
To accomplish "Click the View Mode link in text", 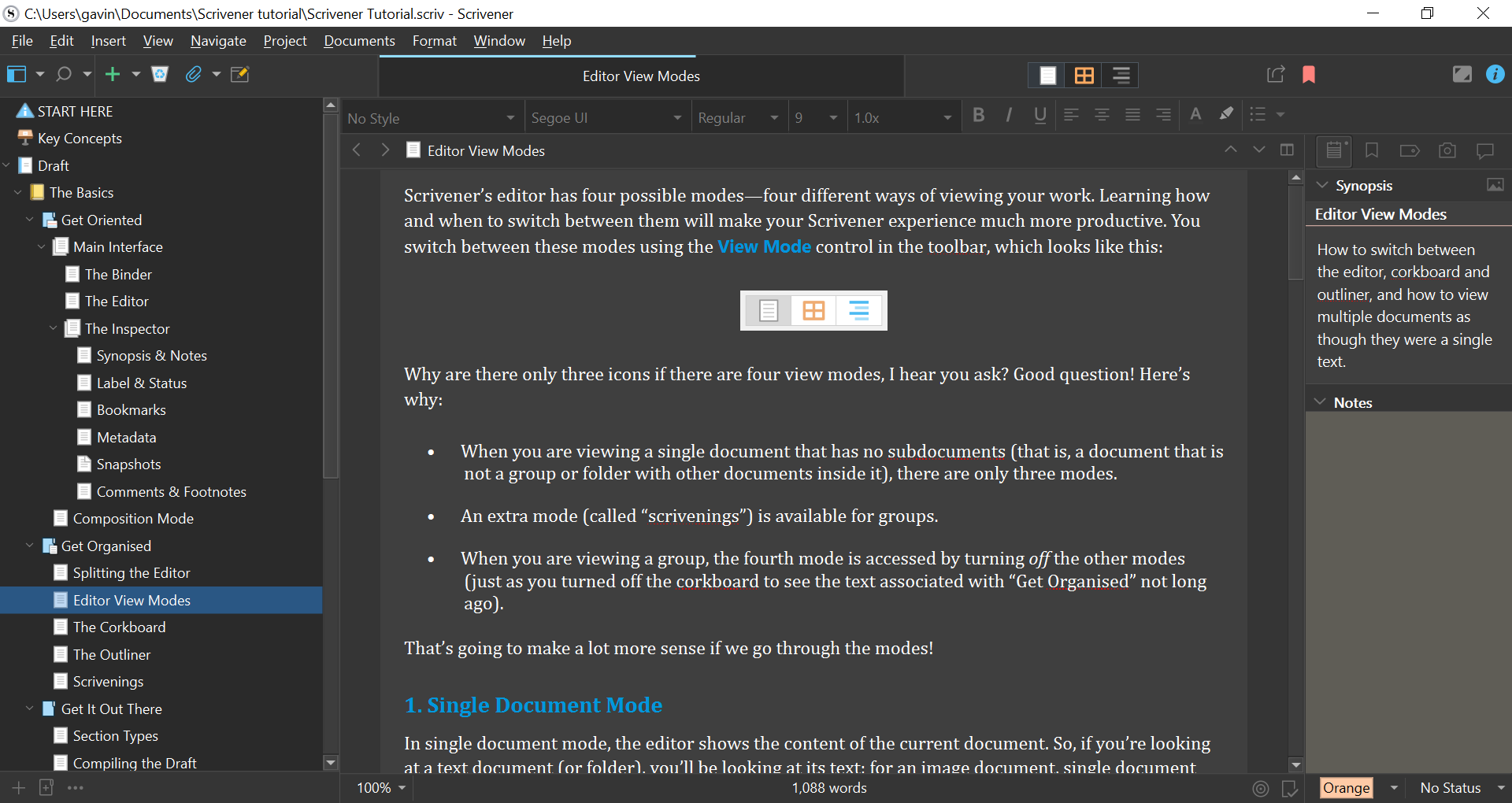I will click(764, 246).
